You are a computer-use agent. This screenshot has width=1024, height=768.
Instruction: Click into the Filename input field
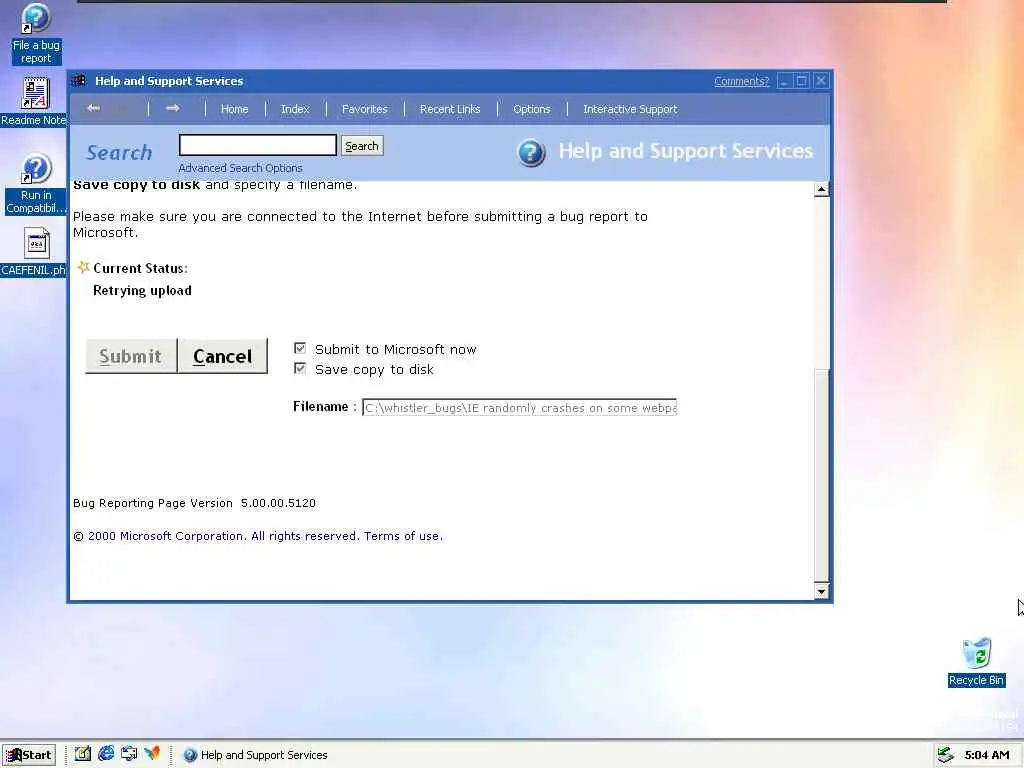pyautogui.click(x=519, y=408)
